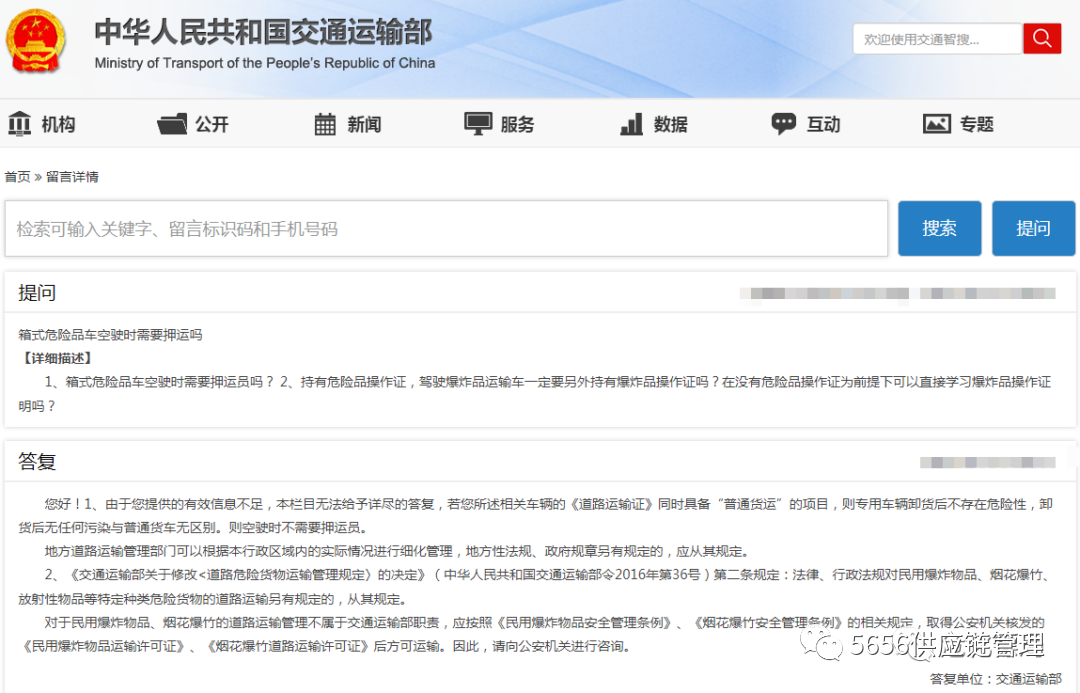
Task: Click the red magnifier search icon
Action: click(1041, 39)
